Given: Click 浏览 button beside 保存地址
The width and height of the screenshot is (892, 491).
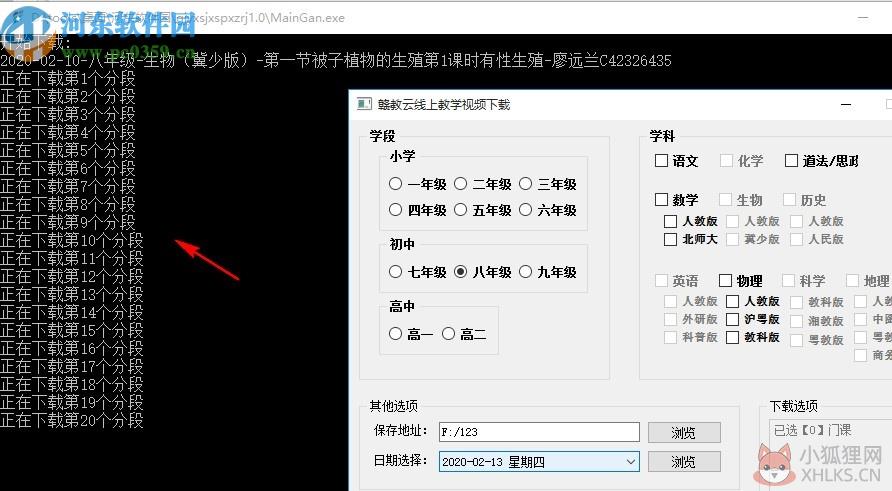Looking at the screenshot, I should (684, 432).
